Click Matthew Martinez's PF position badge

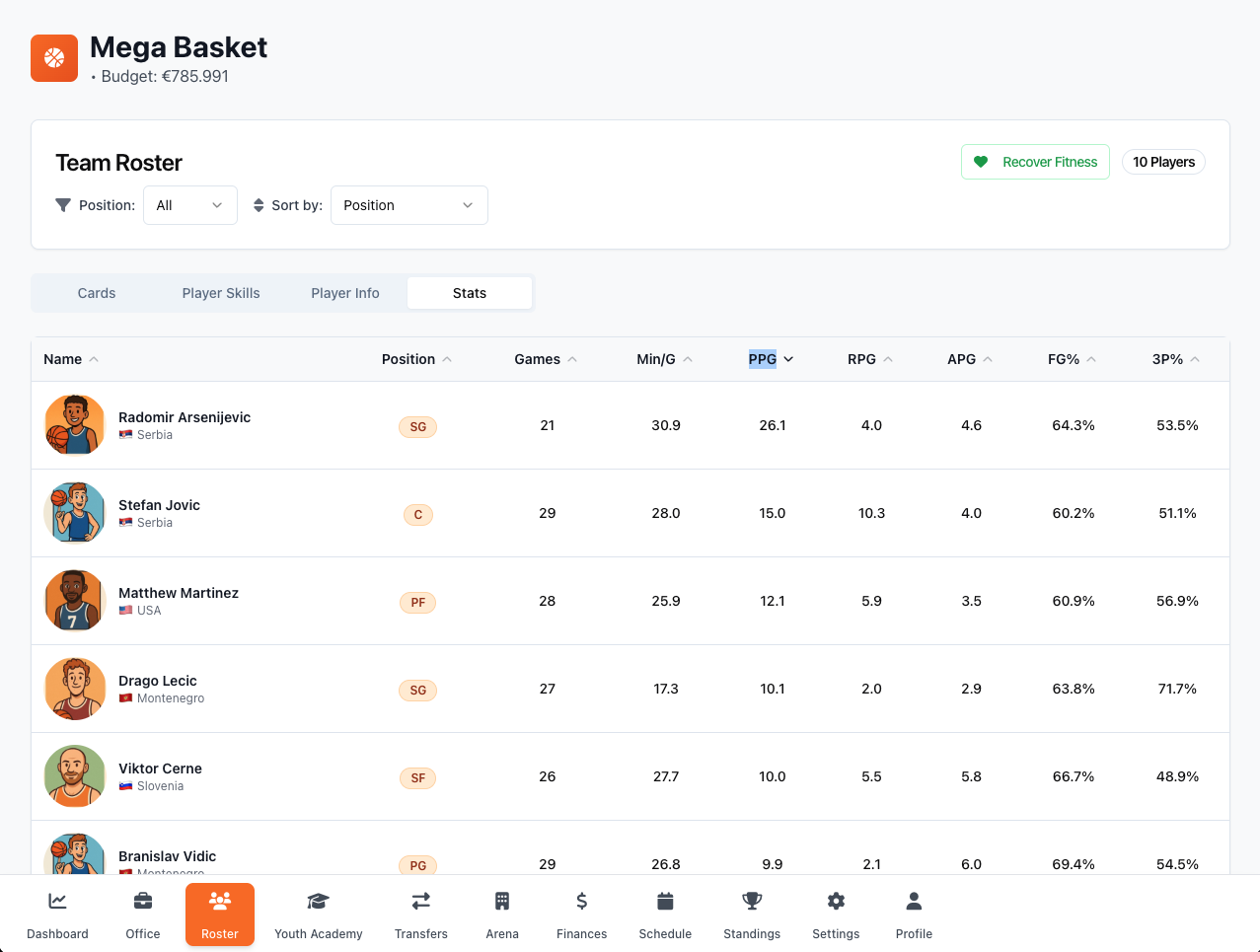(x=418, y=603)
